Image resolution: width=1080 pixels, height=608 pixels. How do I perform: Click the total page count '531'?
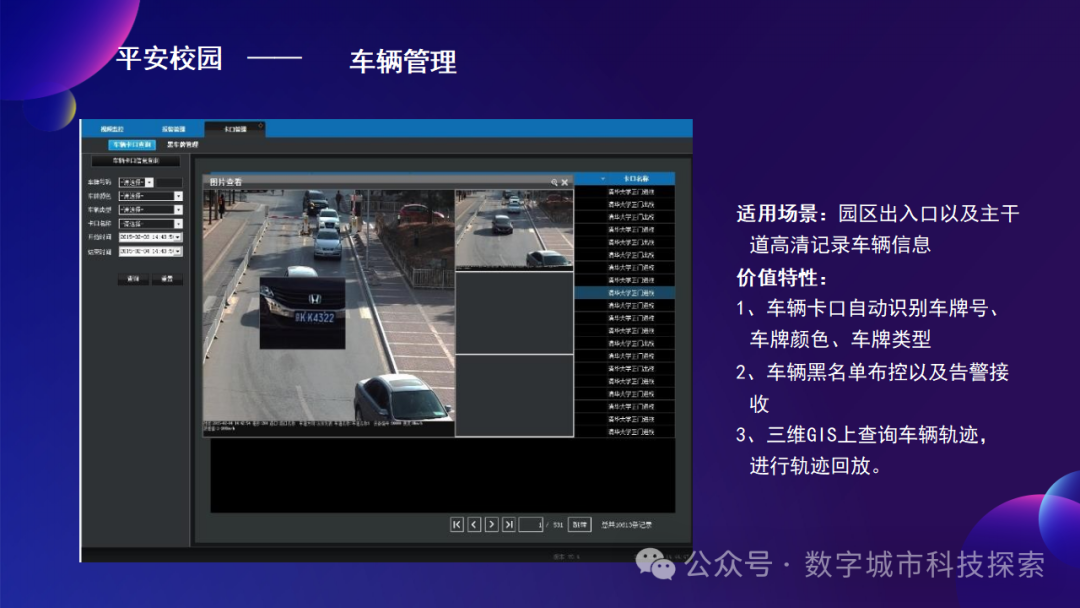[x=558, y=525]
